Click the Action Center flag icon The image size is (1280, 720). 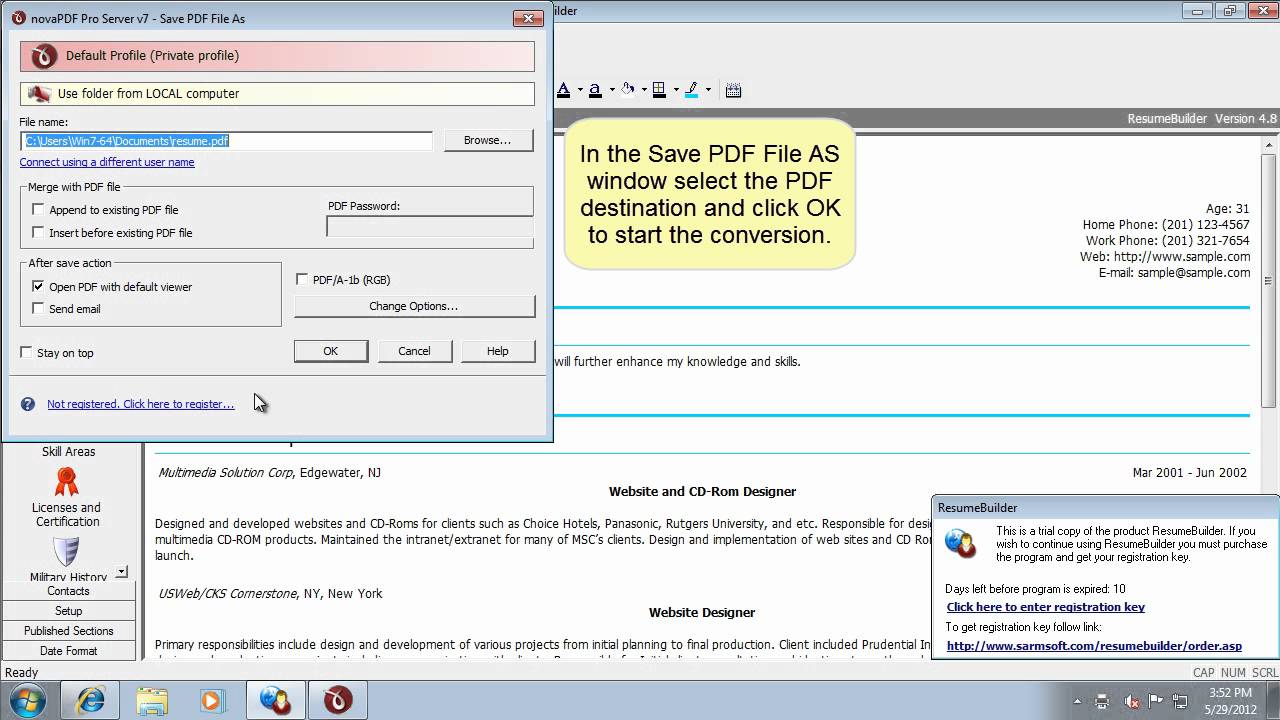[x=1156, y=701]
